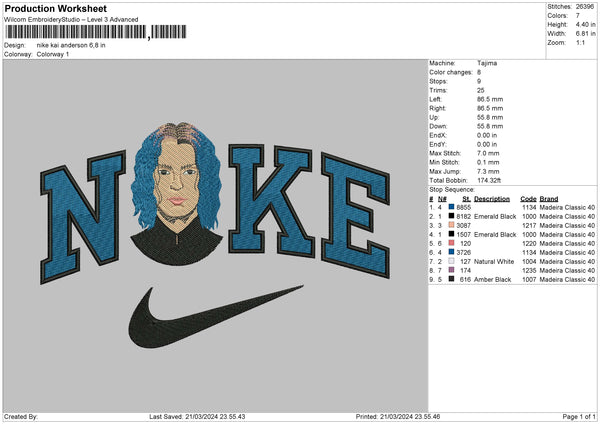Click the embroidered letter K in the preview
Image resolution: width=600 pixels, height=424 pixels.
click(270, 201)
